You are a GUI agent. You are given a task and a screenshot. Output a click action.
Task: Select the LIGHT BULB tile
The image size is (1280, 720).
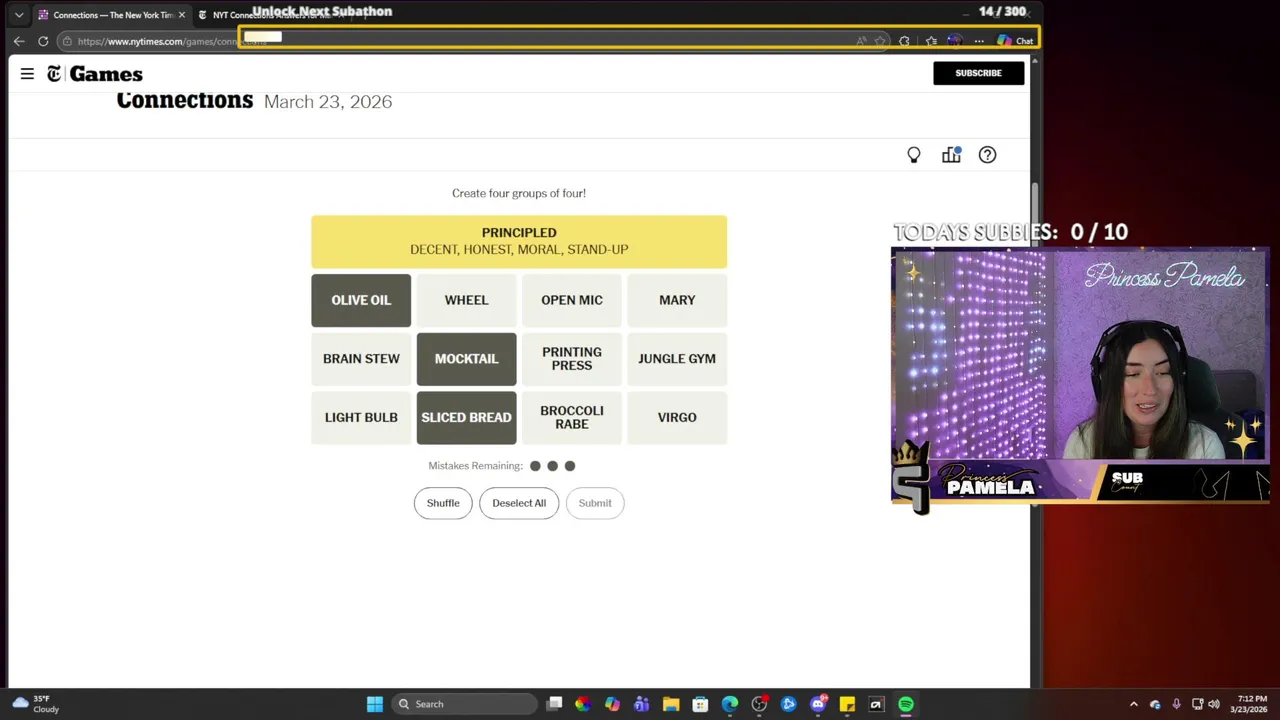pos(361,418)
